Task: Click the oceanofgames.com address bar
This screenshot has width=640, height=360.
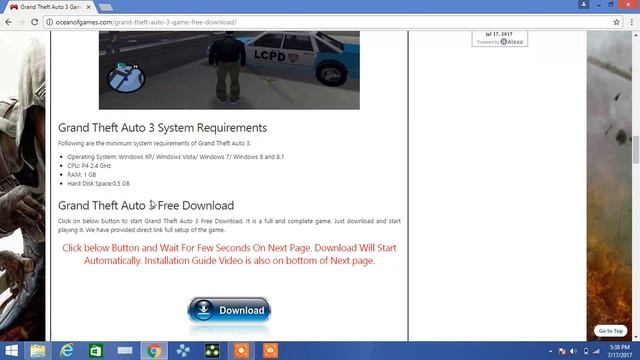Action: [333, 22]
